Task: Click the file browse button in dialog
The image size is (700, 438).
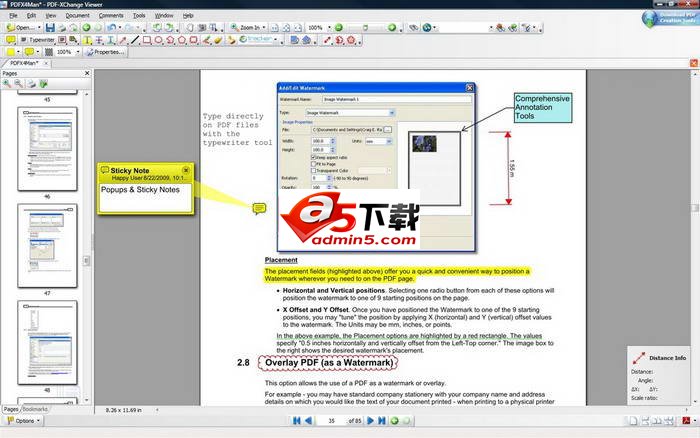Action: (x=388, y=129)
